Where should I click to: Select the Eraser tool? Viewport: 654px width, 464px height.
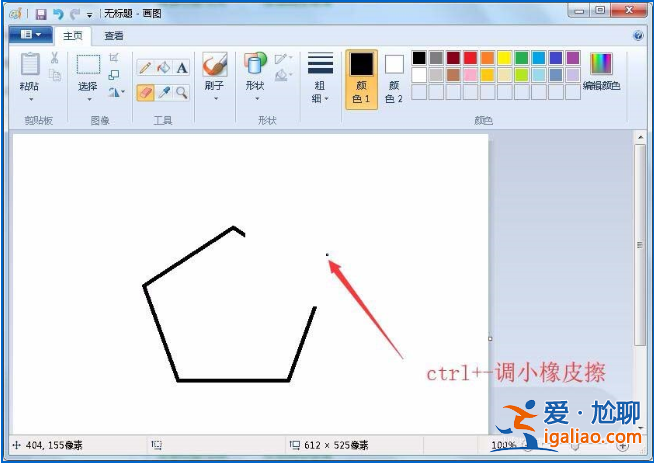point(145,93)
